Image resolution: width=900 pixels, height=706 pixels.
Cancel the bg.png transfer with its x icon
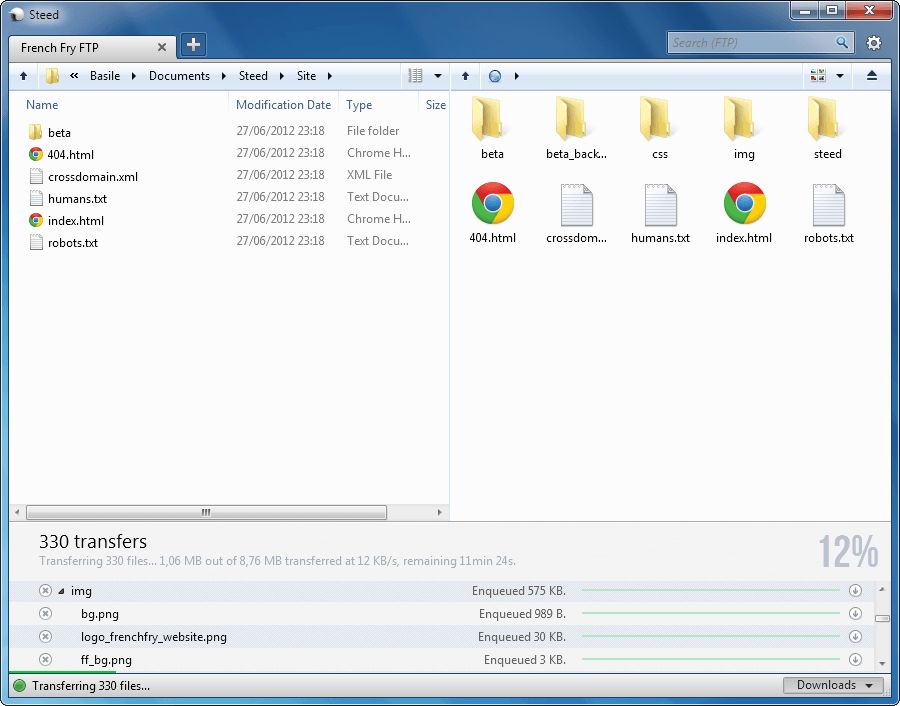(x=44, y=614)
